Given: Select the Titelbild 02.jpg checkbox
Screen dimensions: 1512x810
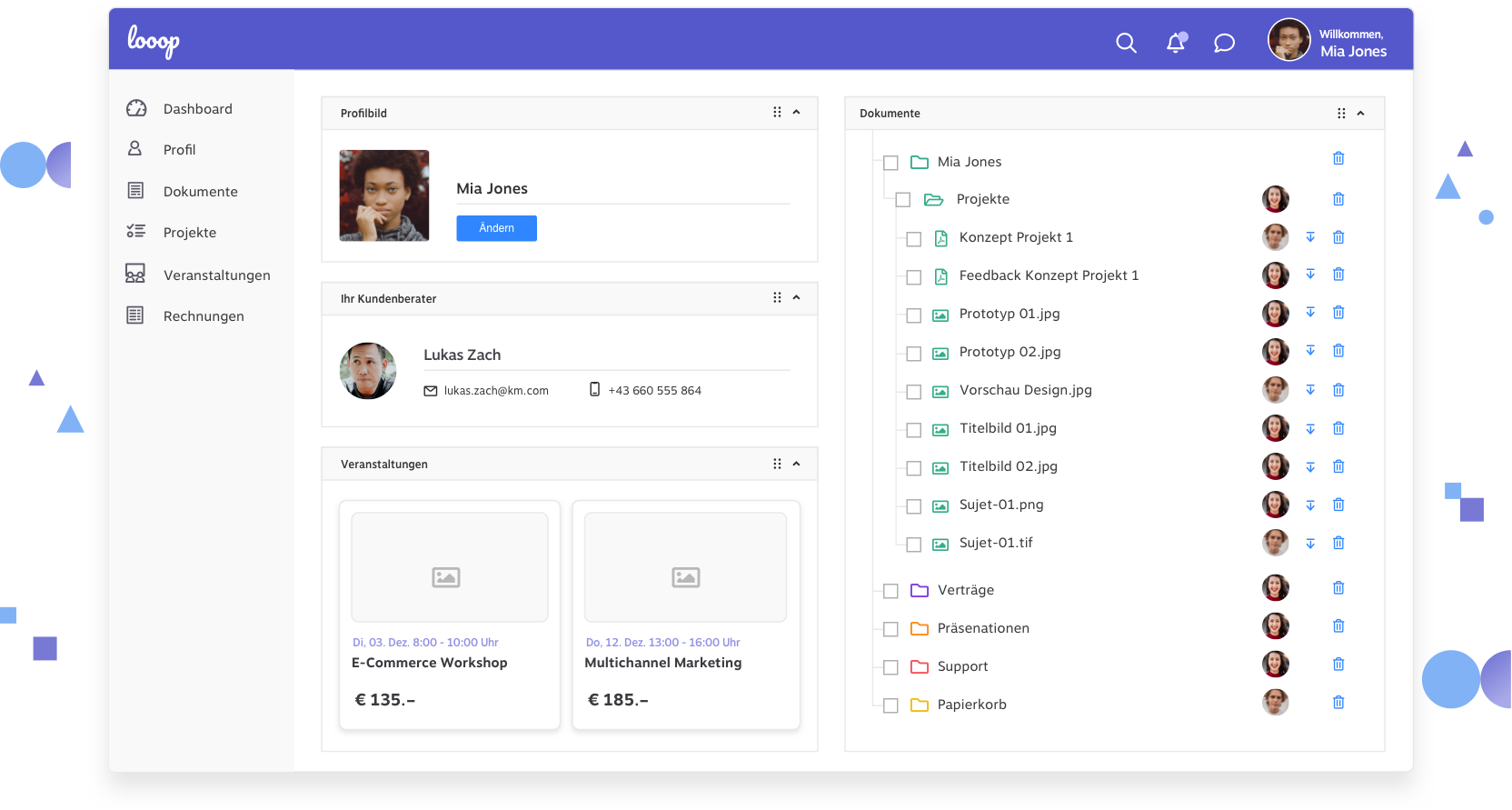Looking at the screenshot, I should point(914,468).
